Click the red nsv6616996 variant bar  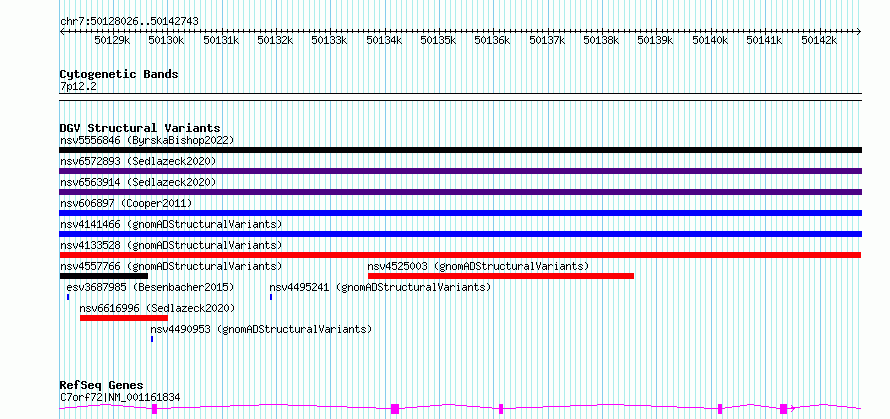click(124, 318)
